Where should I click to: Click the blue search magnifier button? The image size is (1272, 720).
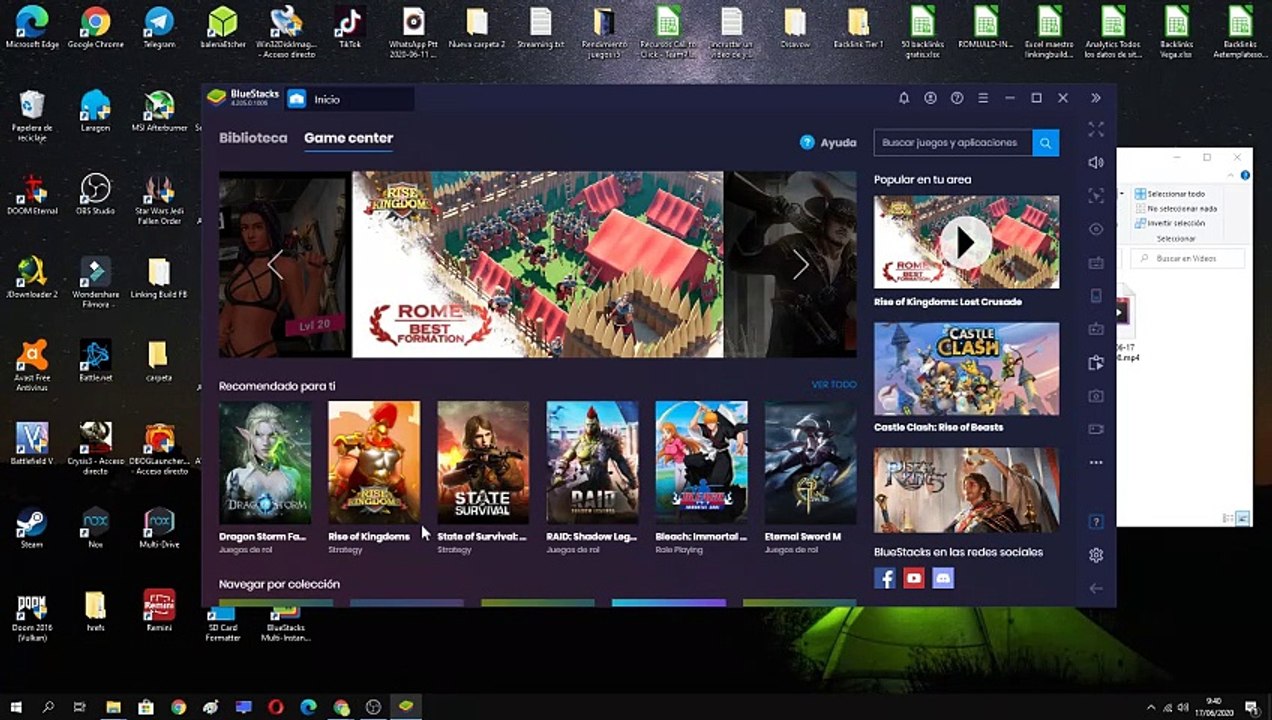tap(1046, 142)
